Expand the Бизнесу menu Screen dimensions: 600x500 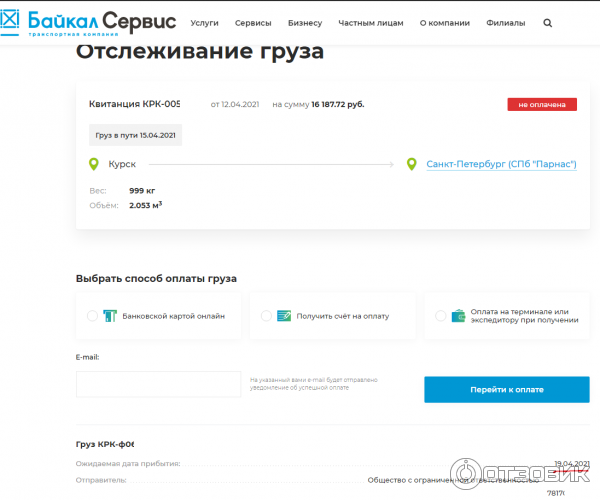coord(305,22)
